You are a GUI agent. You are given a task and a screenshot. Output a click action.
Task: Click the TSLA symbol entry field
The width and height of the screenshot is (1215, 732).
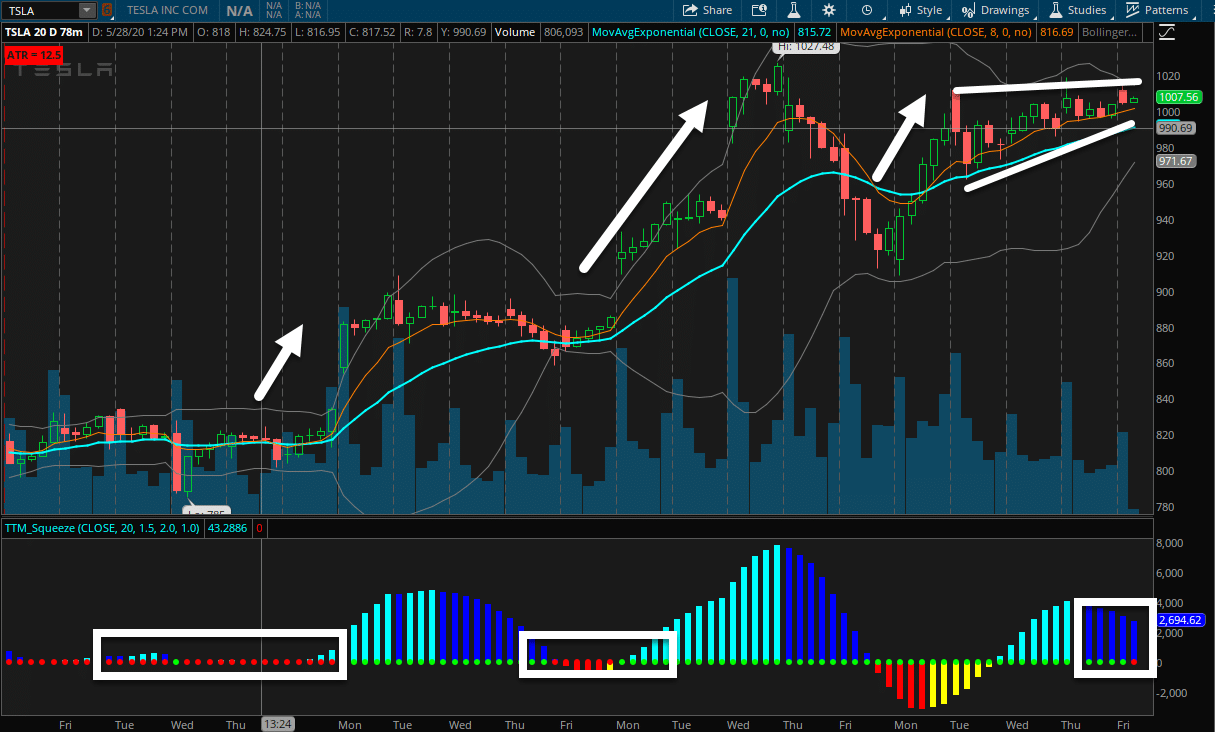[x=40, y=10]
